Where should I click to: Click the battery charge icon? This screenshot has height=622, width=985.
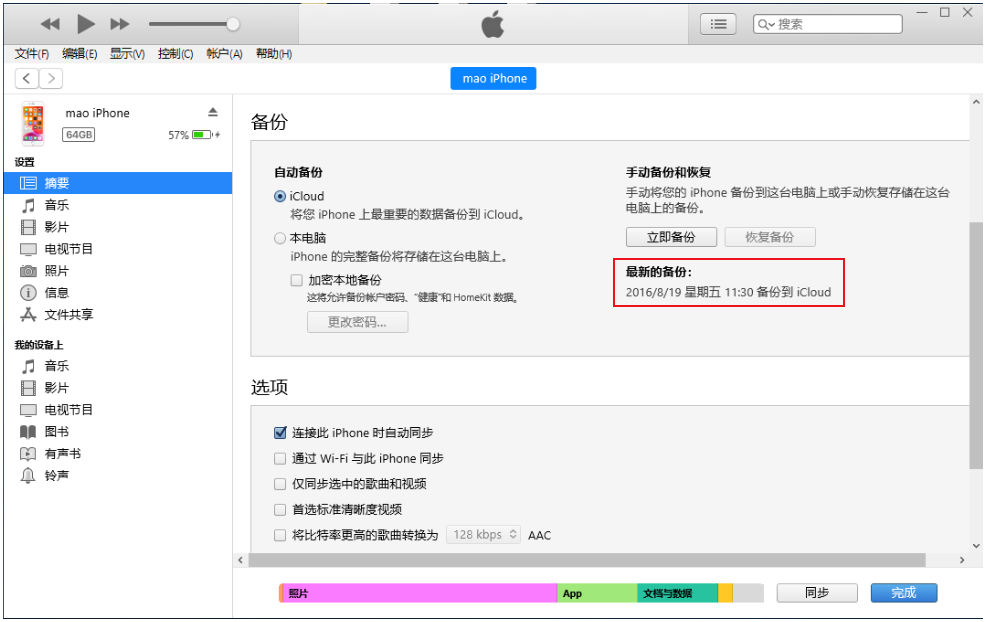tap(203, 134)
